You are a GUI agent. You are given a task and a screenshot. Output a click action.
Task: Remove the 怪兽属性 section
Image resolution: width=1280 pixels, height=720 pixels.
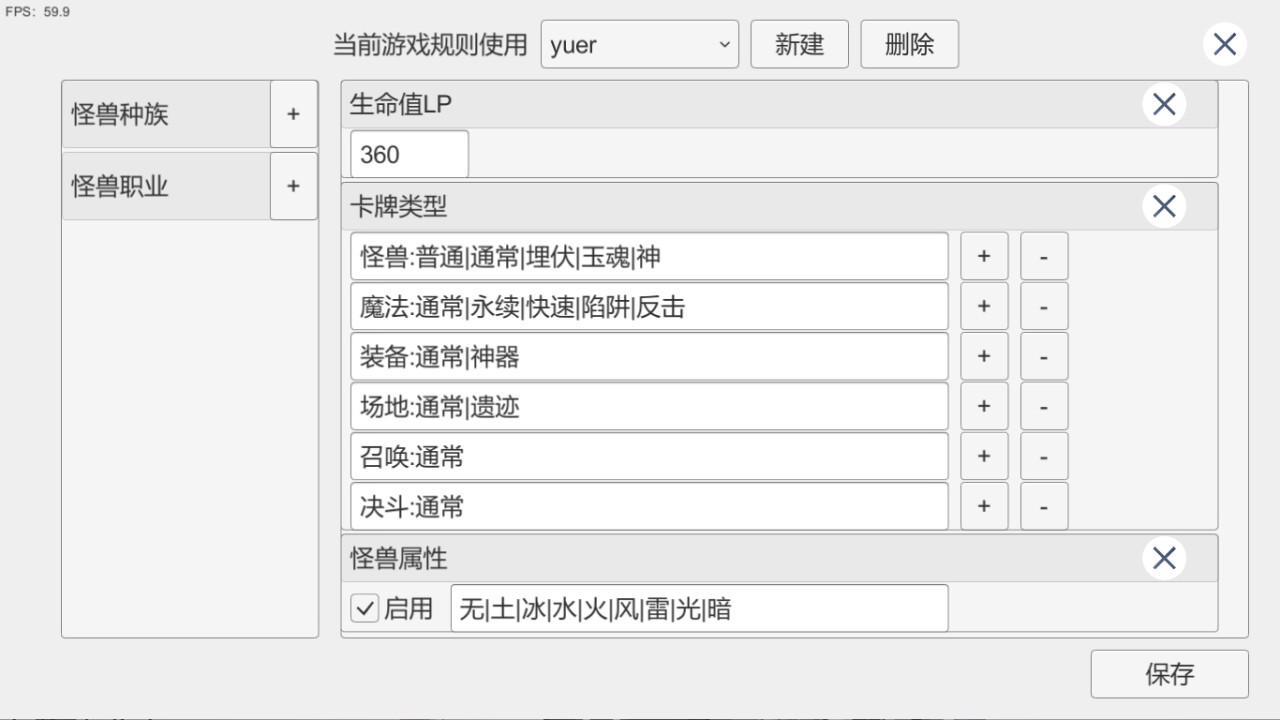[x=1163, y=558]
